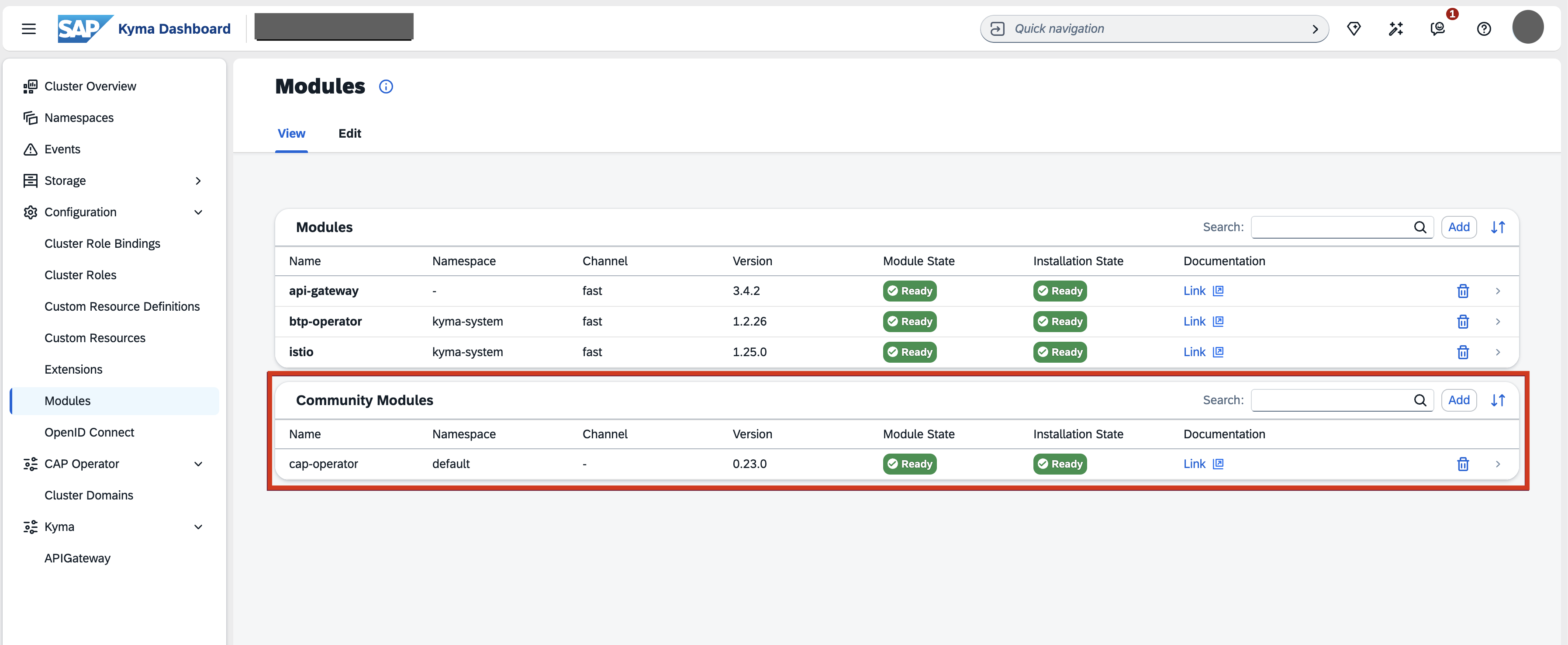Image resolution: width=1568 pixels, height=645 pixels.
Task: Open Cluster Domains in sidebar
Action: (89, 495)
